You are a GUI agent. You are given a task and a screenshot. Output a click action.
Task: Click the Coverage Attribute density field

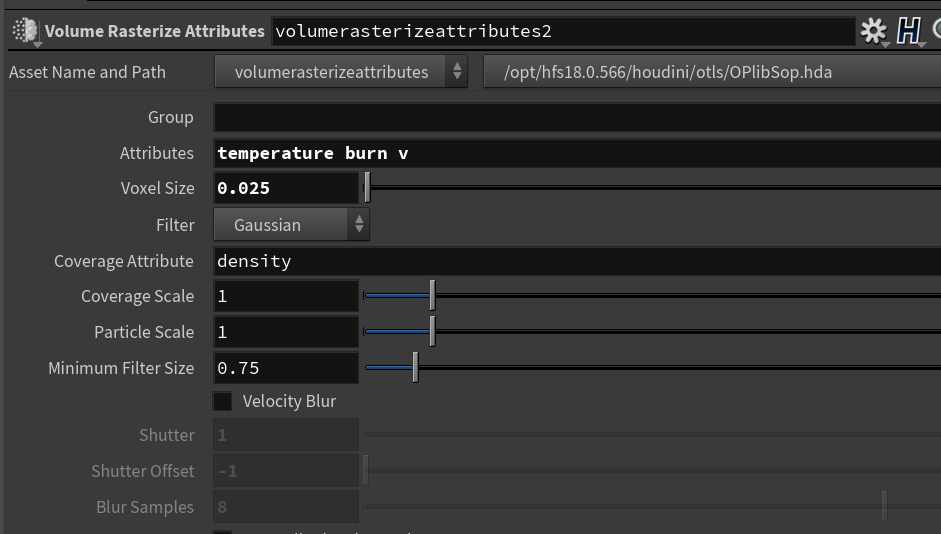coord(577,261)
